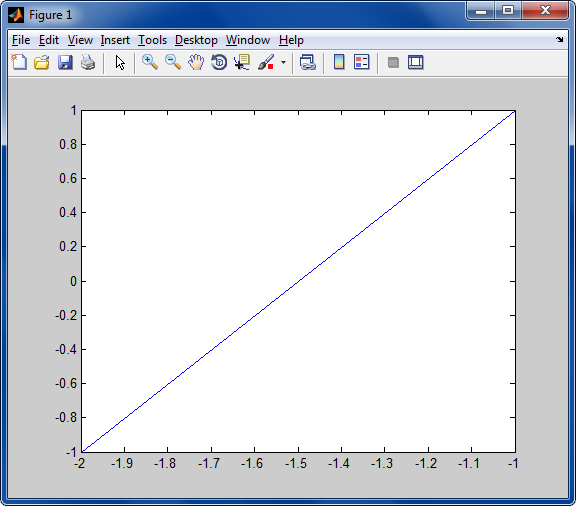Expand the Brush tool dropdown arrow
The height and width of the screenshot is (506, 576).
(283, 62)
